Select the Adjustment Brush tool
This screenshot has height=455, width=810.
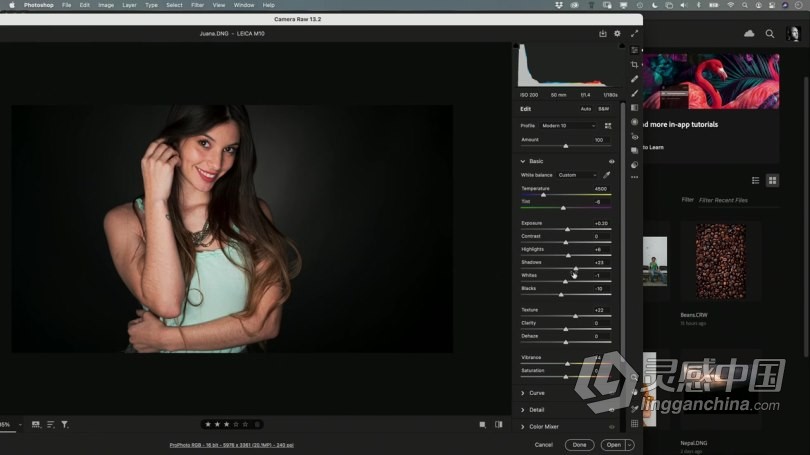(x=634, y=93)
